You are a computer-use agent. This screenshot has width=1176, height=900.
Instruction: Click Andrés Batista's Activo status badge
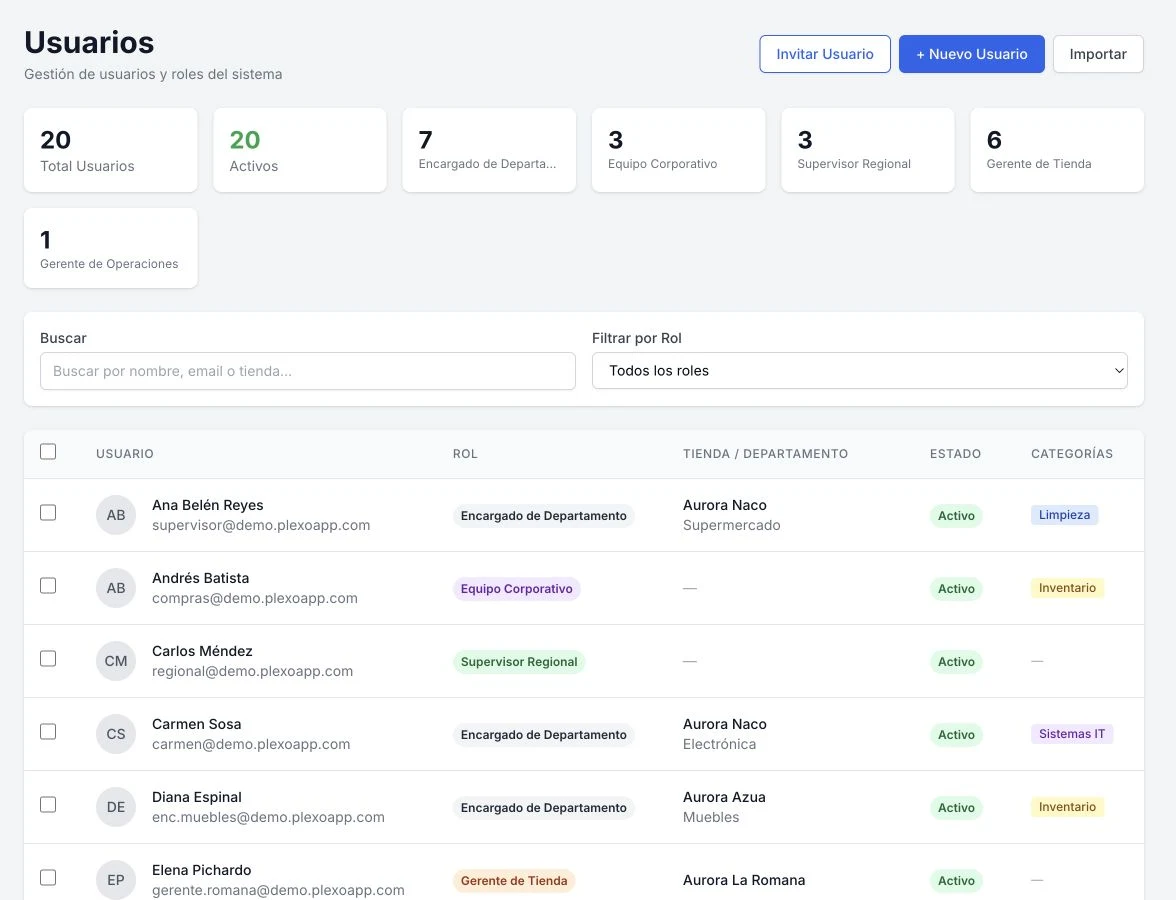click(x=956, y=589)
